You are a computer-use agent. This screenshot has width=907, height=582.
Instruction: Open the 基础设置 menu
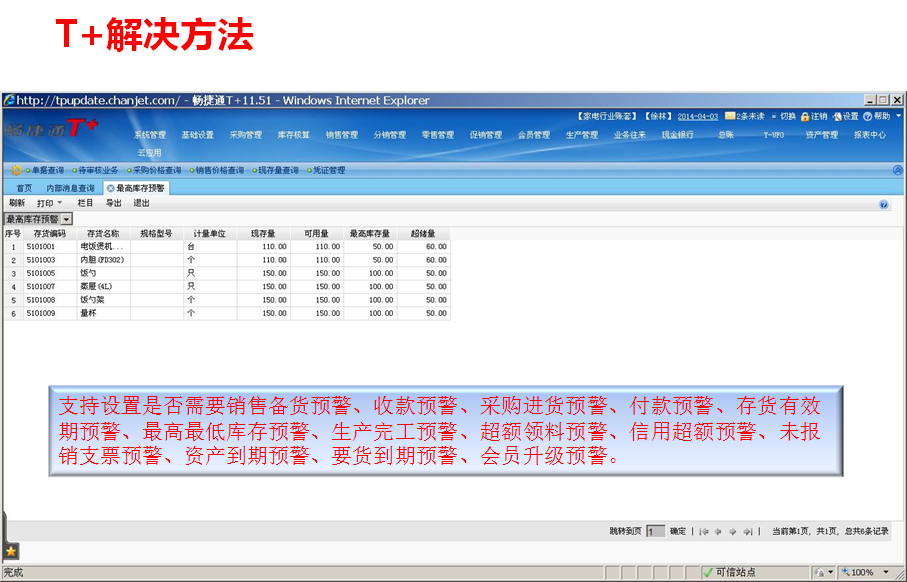coord(198,135)
